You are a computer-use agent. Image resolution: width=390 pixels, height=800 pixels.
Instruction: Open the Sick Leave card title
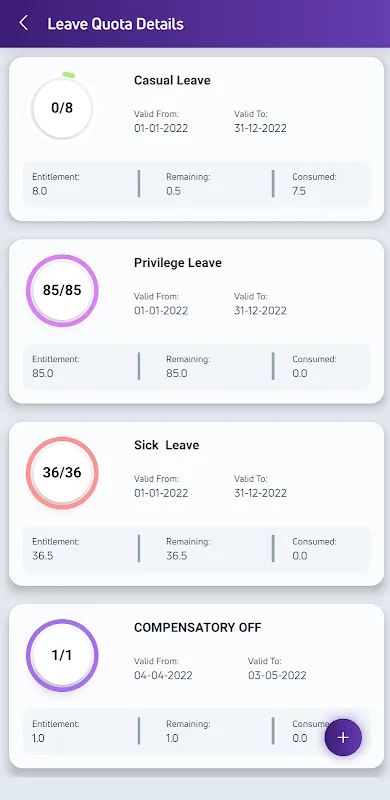click(166, 445)
